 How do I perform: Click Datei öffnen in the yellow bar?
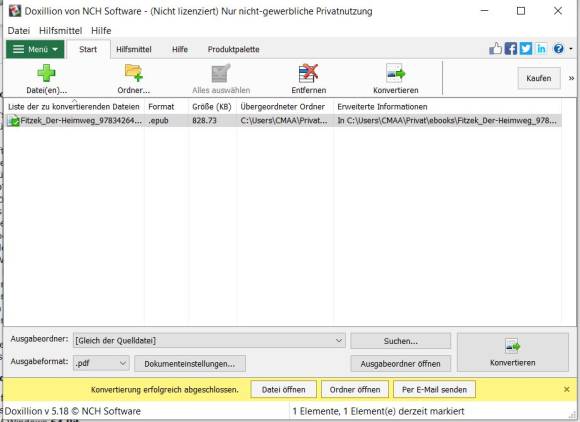[283, 389]
